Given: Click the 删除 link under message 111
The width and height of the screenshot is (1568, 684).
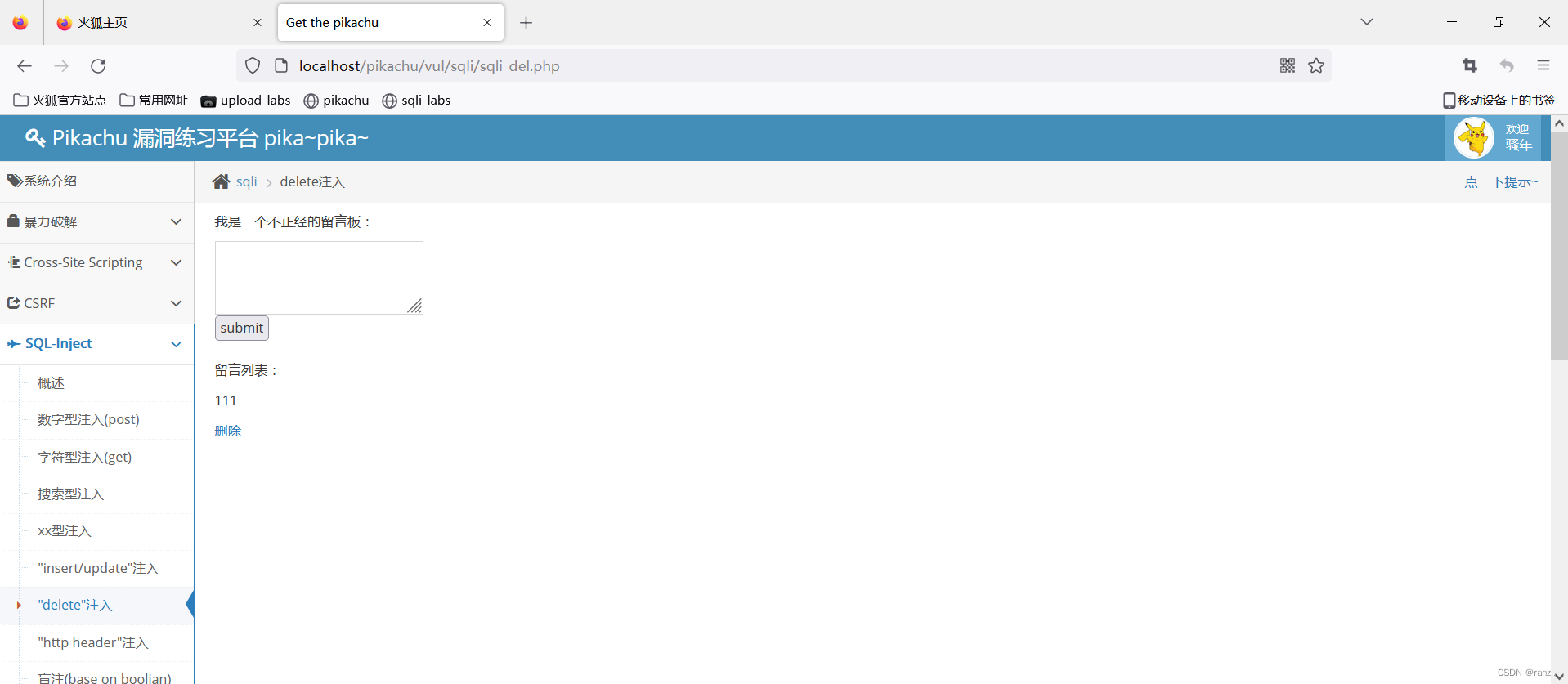Looking at the screenshot, I should 228,431.
